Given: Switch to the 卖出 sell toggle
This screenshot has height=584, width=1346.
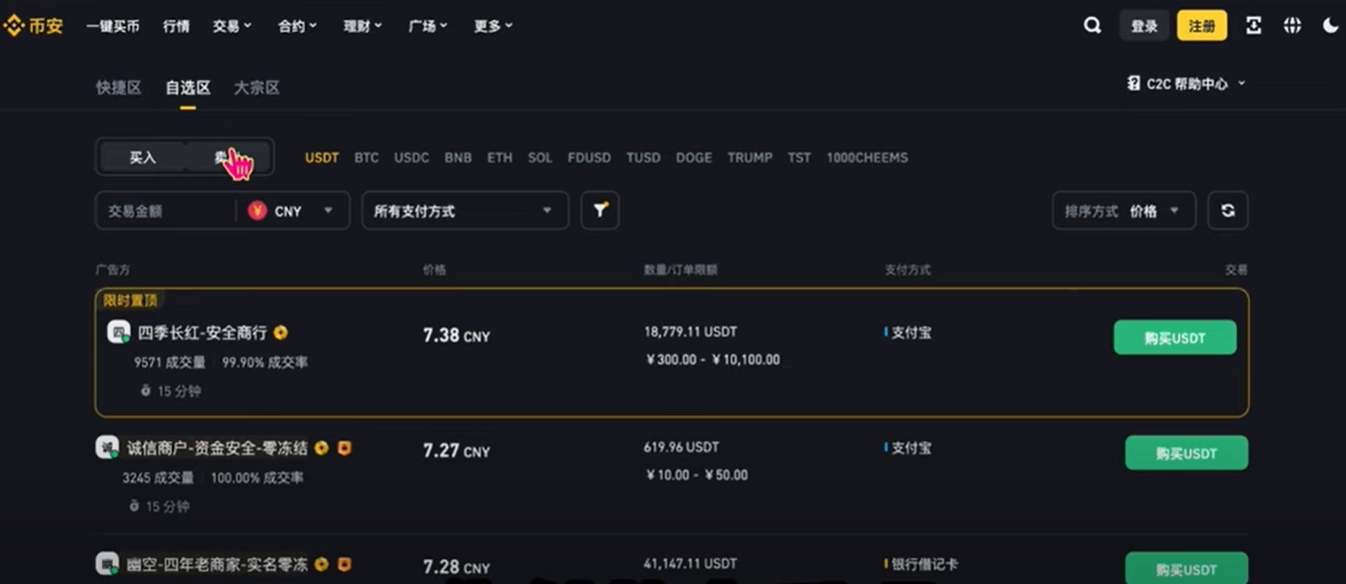Looking at the screenshot, I should [x=228, y=157].
